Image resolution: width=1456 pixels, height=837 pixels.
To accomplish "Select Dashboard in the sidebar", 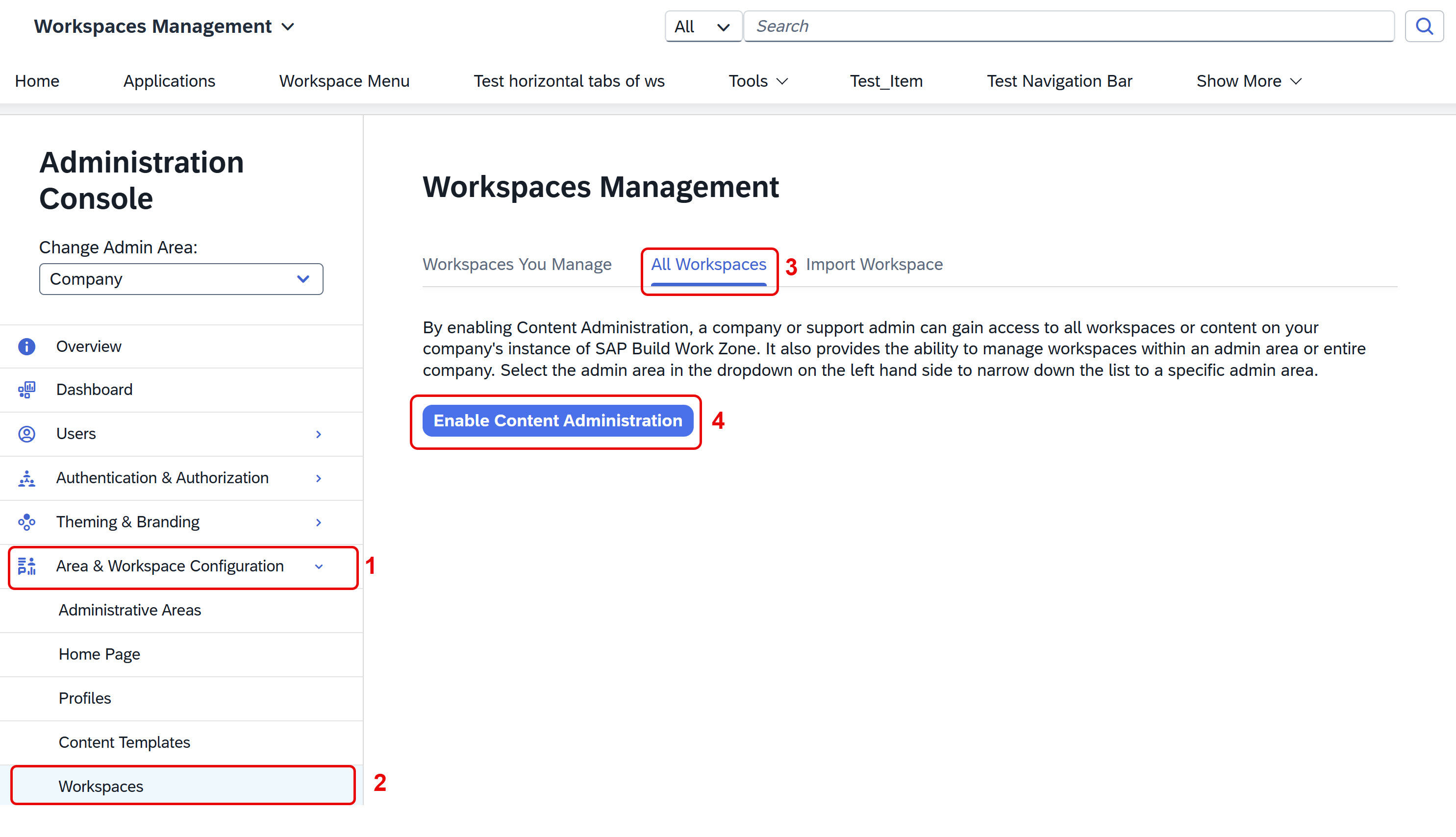I will coord(181,390).
